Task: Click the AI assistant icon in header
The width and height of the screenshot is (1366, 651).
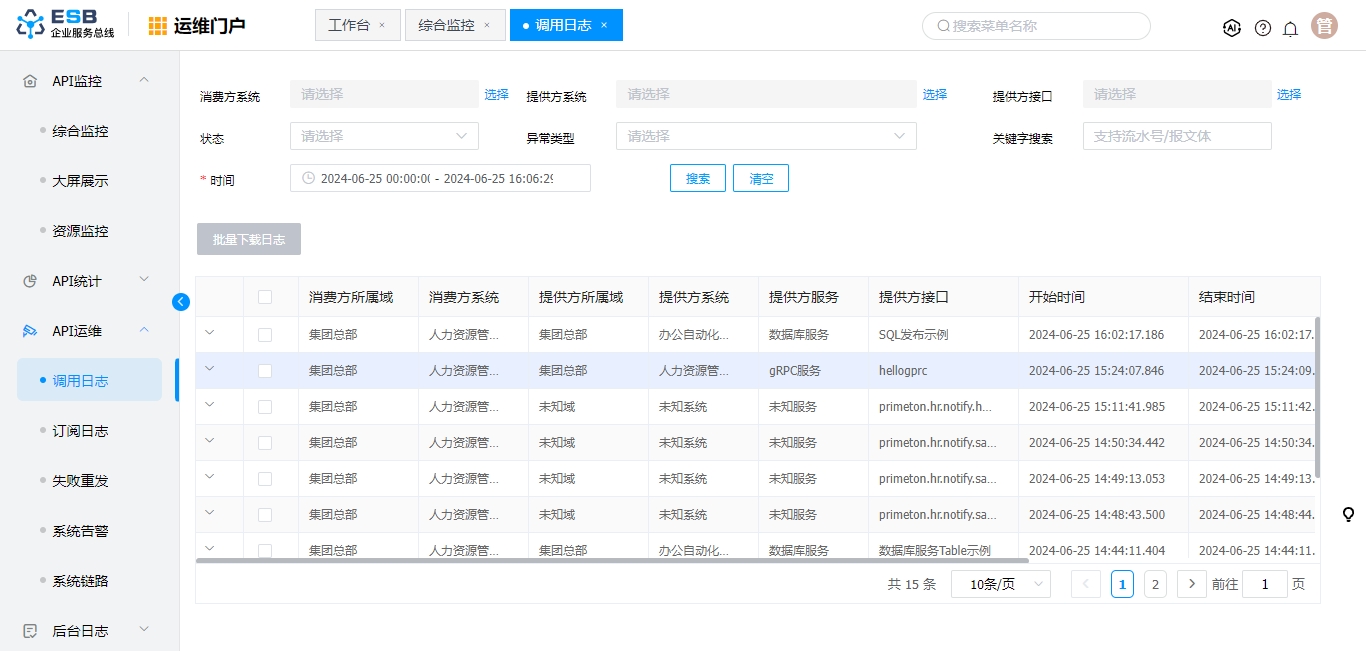Action: click(x=1232, y=28)
